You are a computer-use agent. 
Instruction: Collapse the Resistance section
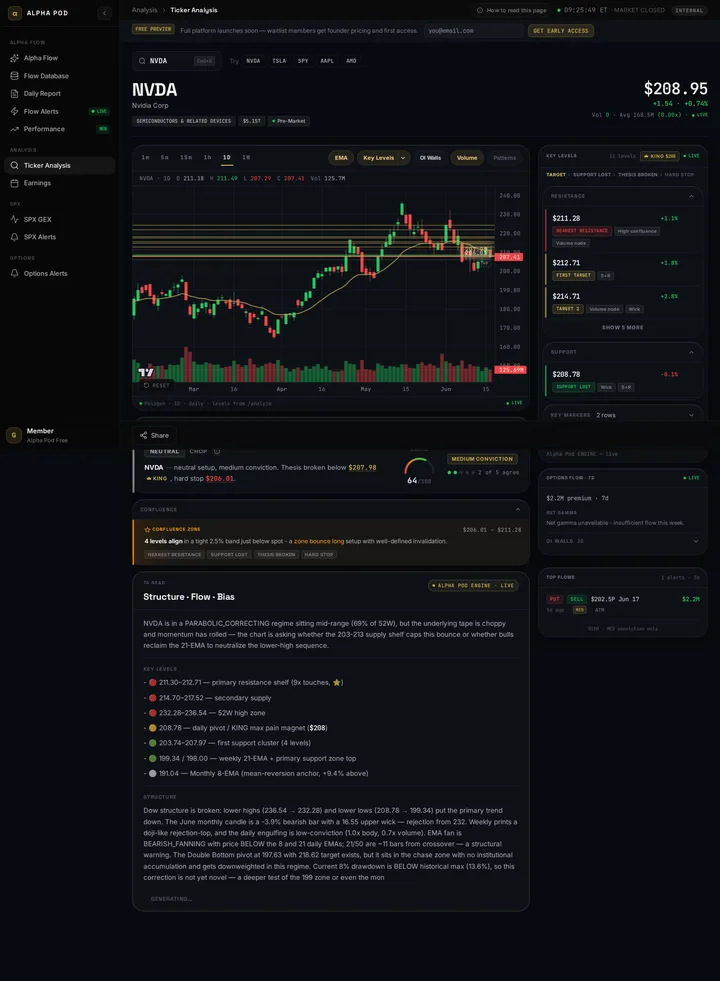pyautogui.click(x=691, y=196)
